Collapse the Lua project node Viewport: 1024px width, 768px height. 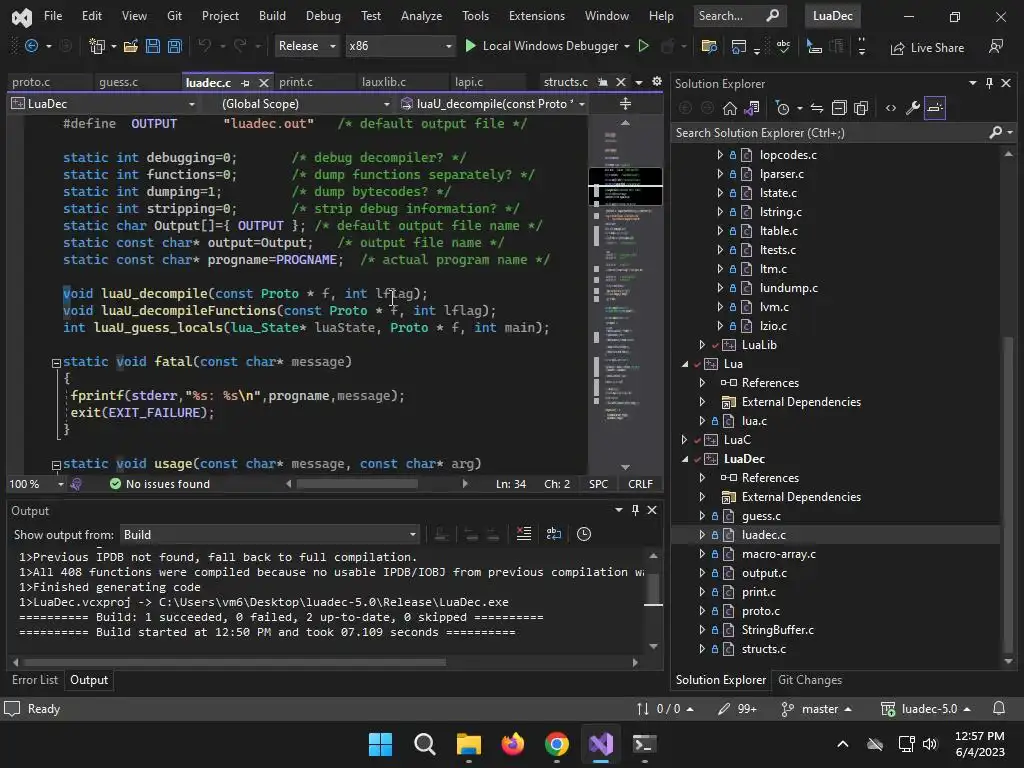click(685, 364)
